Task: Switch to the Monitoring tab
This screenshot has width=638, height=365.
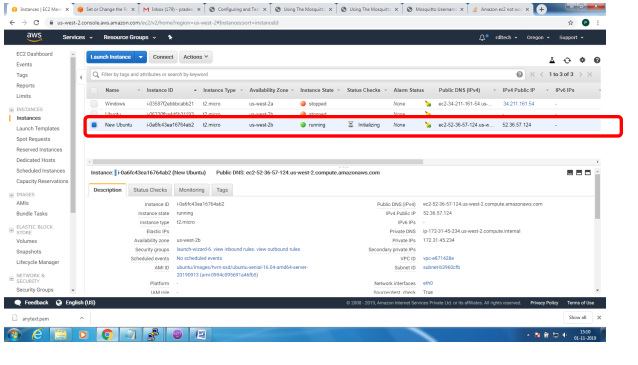Action: (x=192, y=190)
